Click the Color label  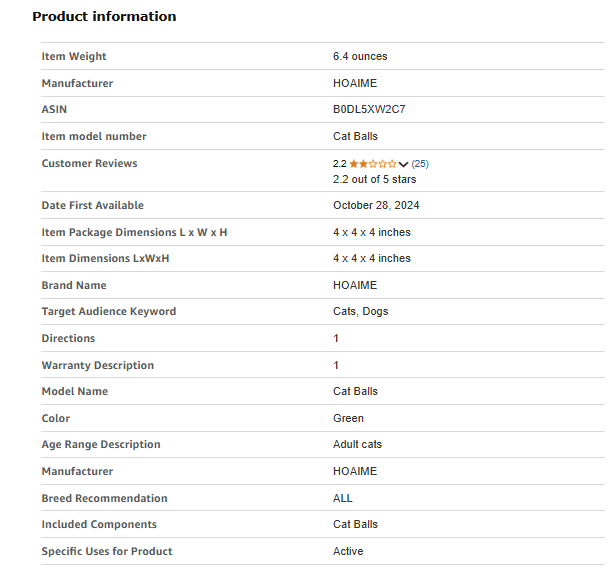pos(56,419)
